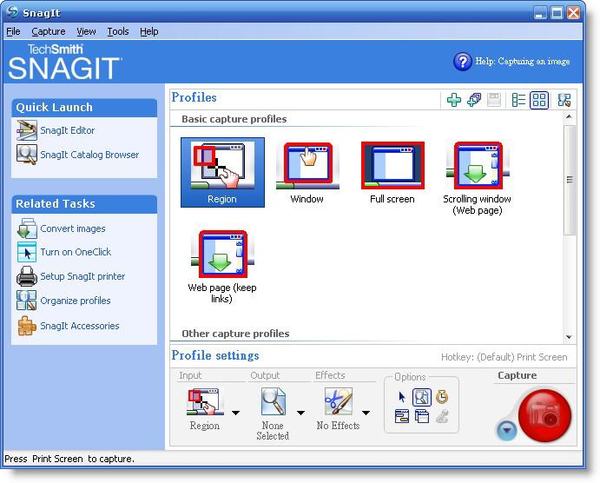Click the grayed-out microphone option
600x483 pixels.
pos(442,416)
